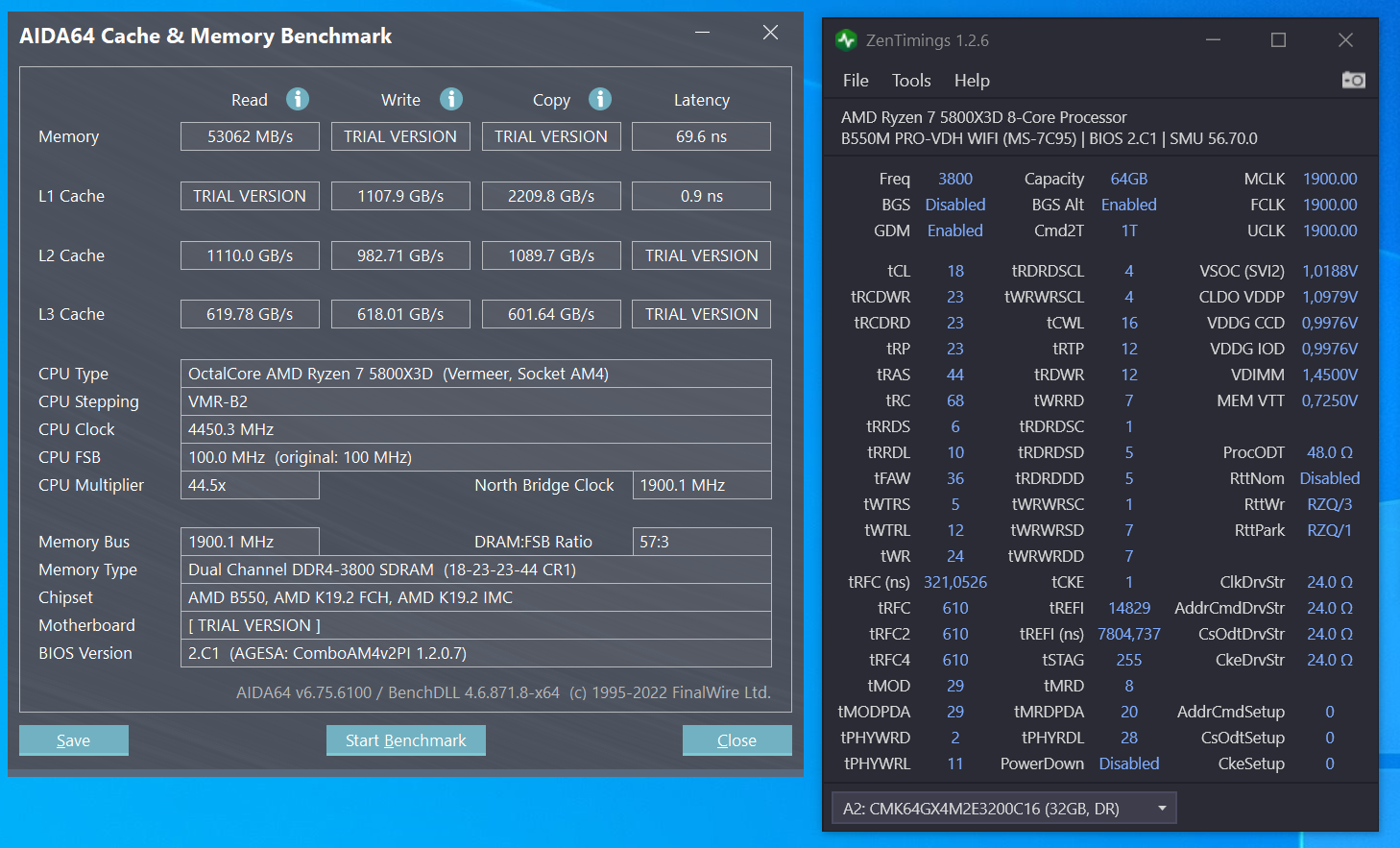
Task: Click the L3 Cache Read 619.78 GB/s field
Action: (x=250, y=314)
